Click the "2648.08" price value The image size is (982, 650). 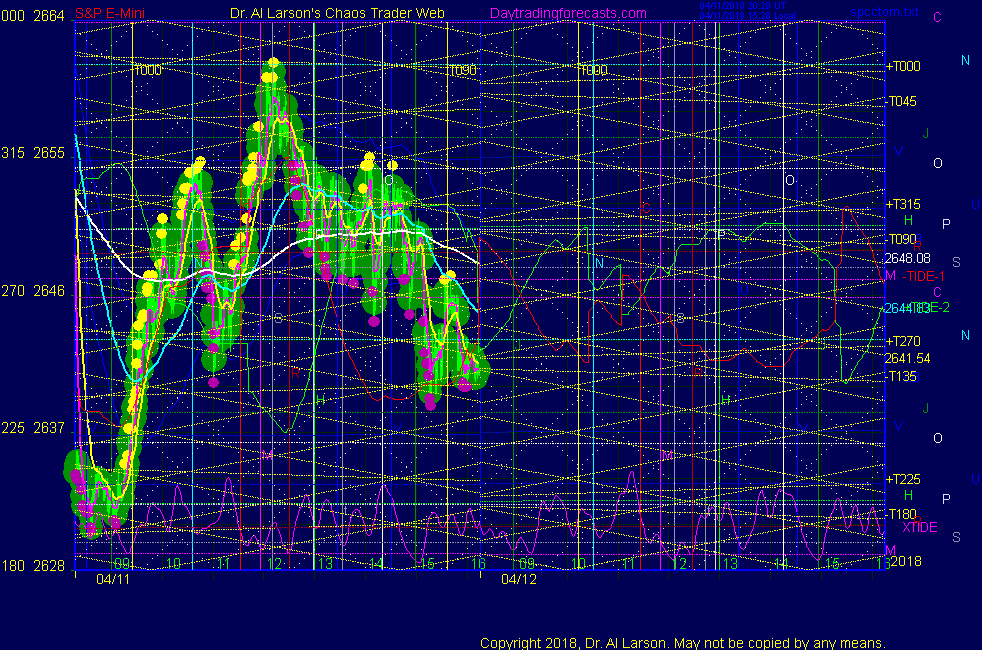pyautogui.click(x=907, y=258)
